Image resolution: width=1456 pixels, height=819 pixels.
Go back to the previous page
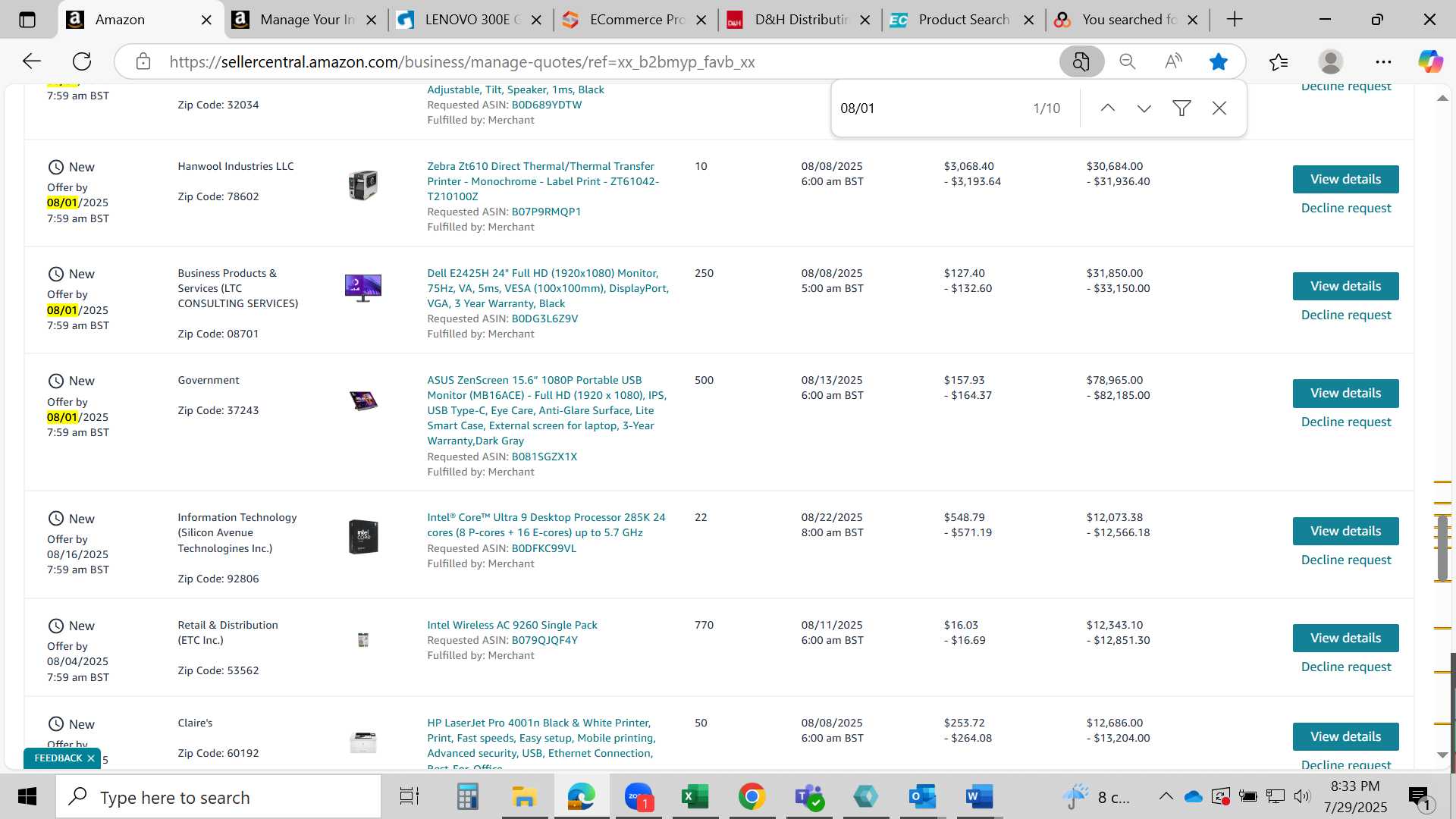point(31,61)
